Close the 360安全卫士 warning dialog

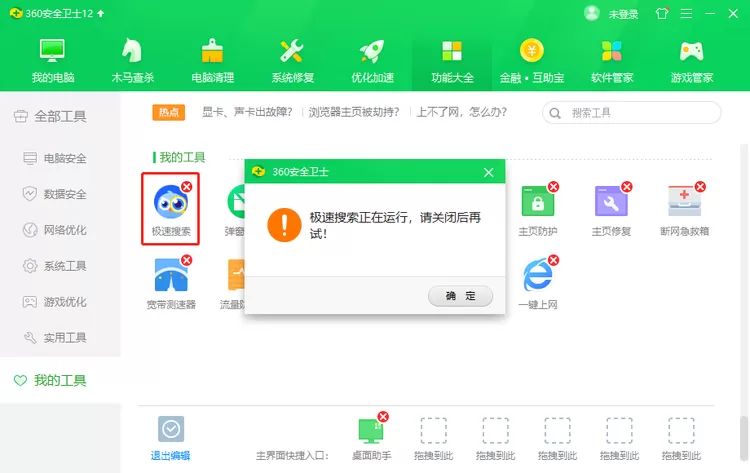point(488,172)
